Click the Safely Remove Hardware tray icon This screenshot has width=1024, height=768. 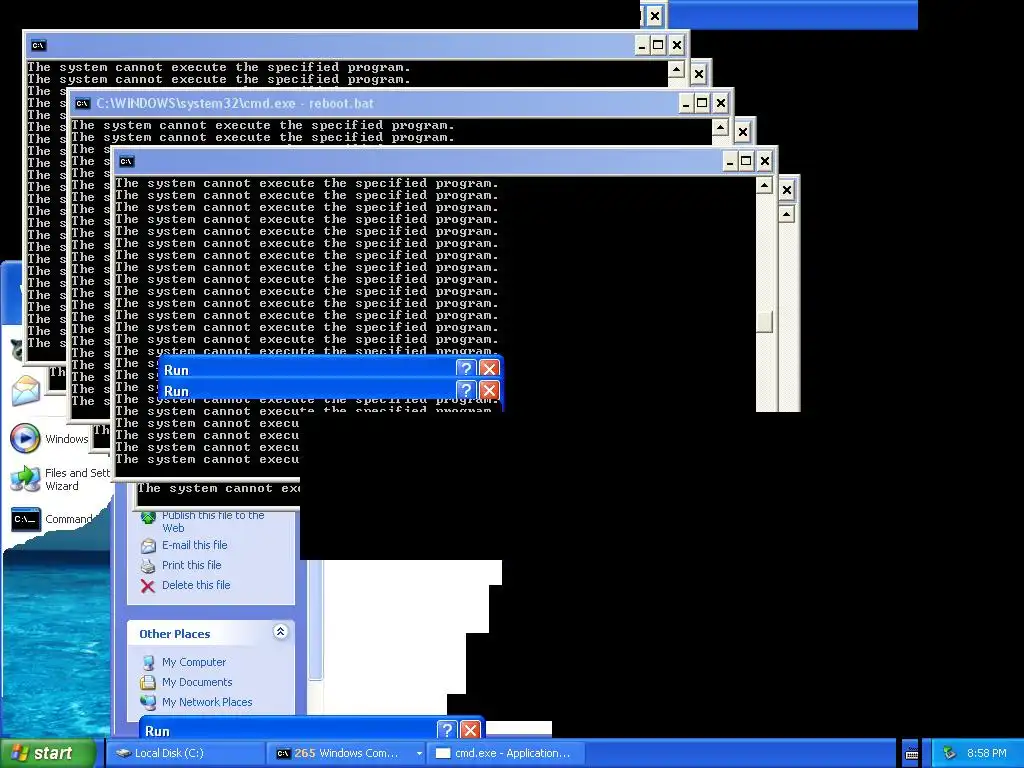tap(949, 753)
